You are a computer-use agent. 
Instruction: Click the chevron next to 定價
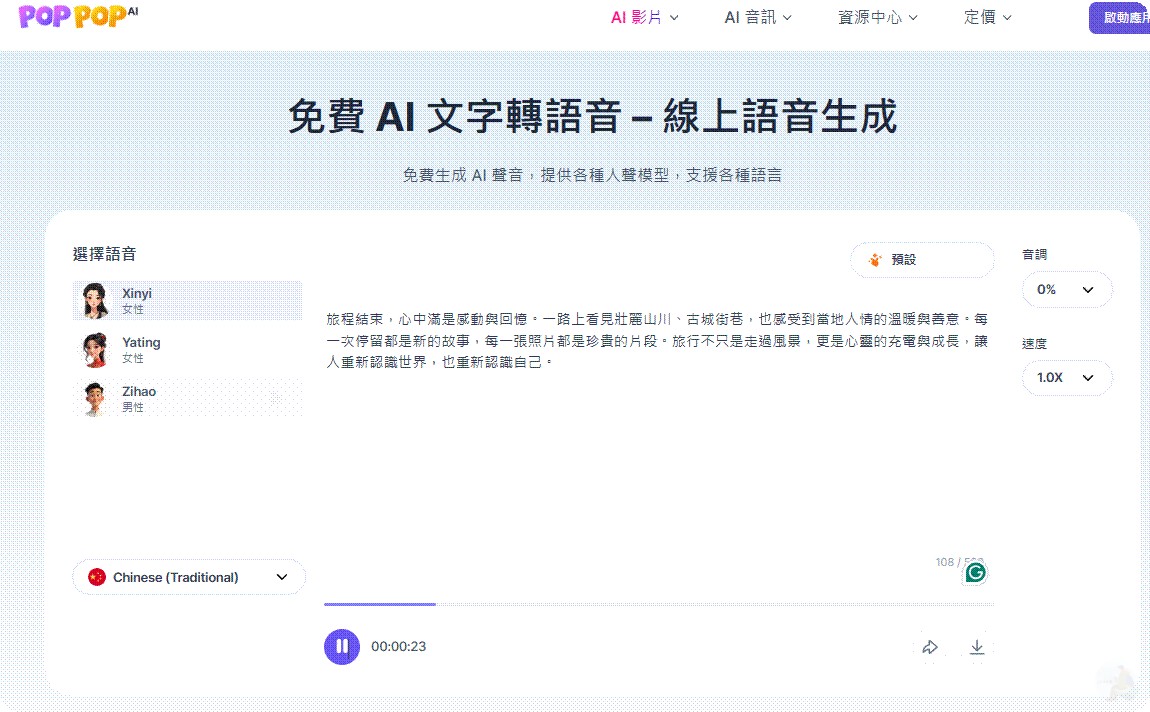1007,18
